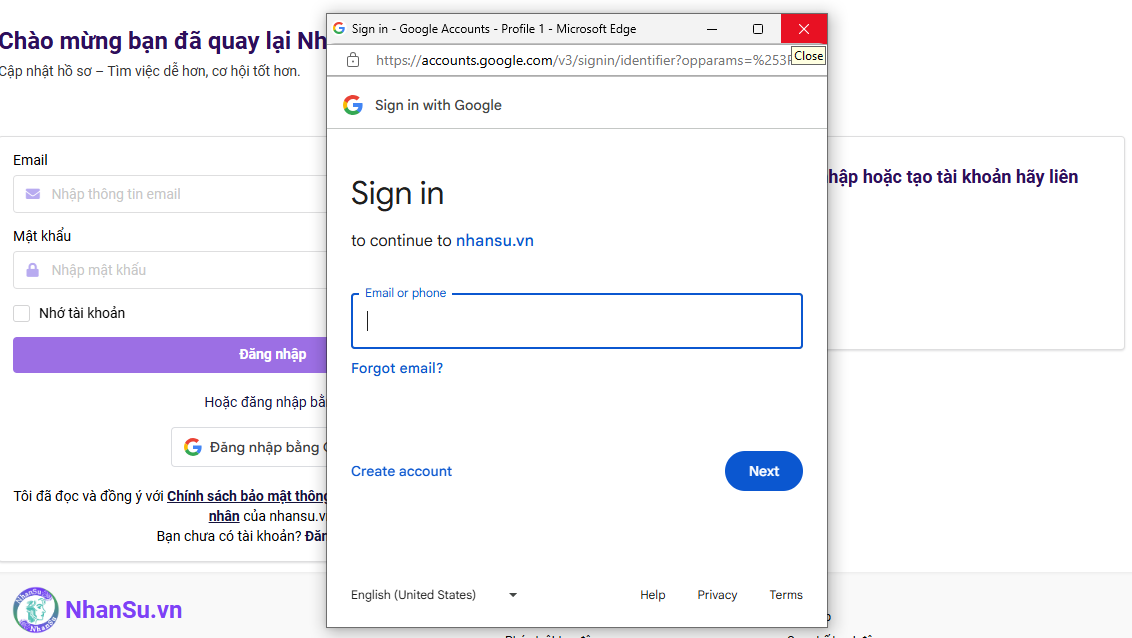Screen dimensions: 1132x638
Task: Maximize the Google sign-in popup window
Action: point(757,29)
